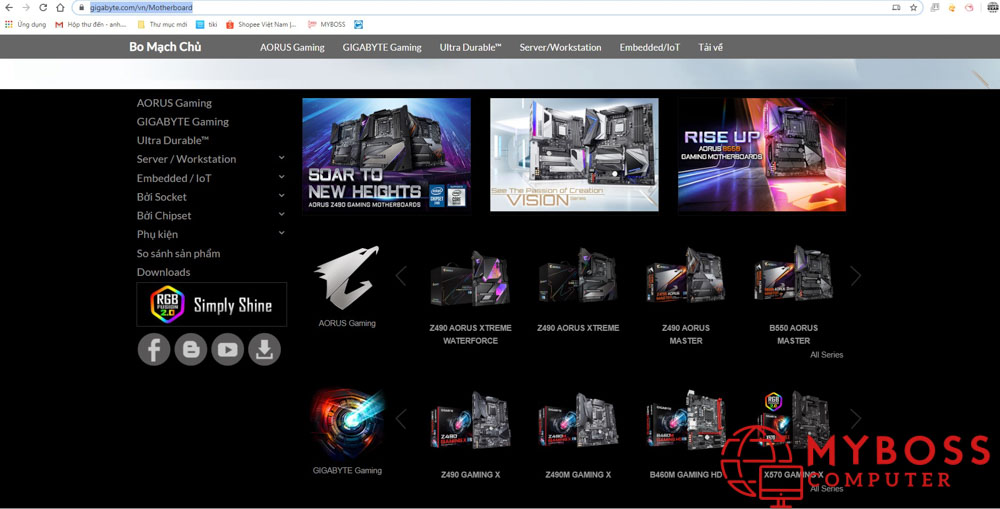1000x509 pixels.
Task: Open AORUS Gaming in top navigation
Action: pos(292,47)
